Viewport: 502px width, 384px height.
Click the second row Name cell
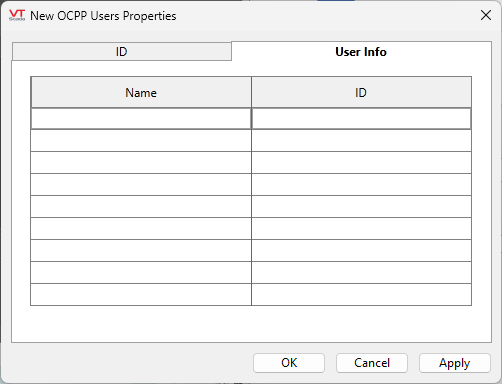click(x=141, y=141)
